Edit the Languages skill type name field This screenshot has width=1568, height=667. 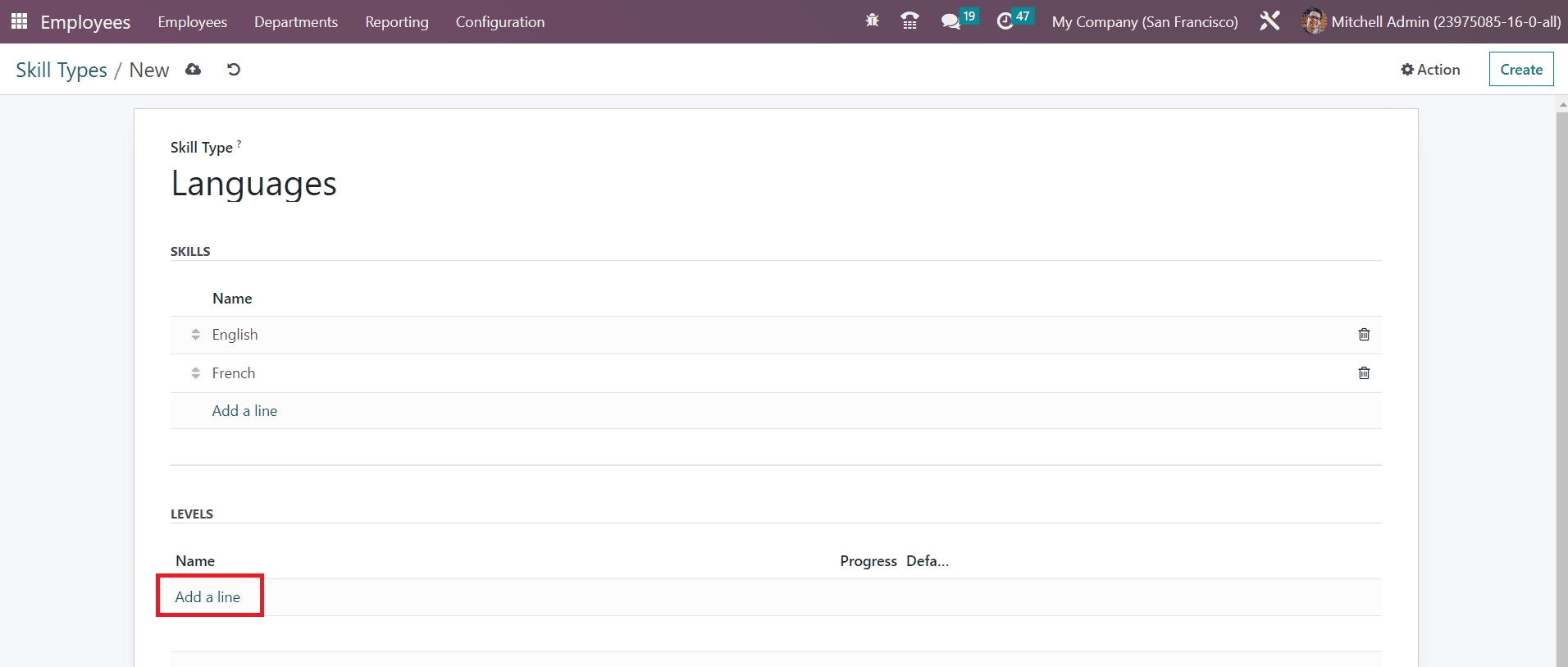253,184
